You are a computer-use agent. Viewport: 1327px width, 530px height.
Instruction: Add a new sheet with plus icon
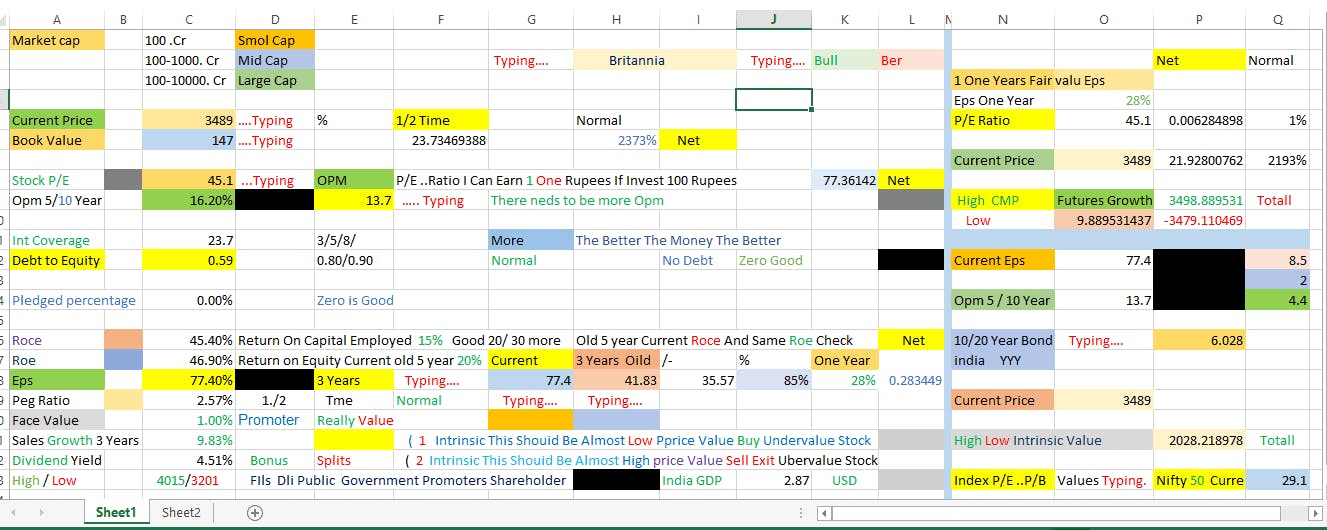(x=255, y=513)
